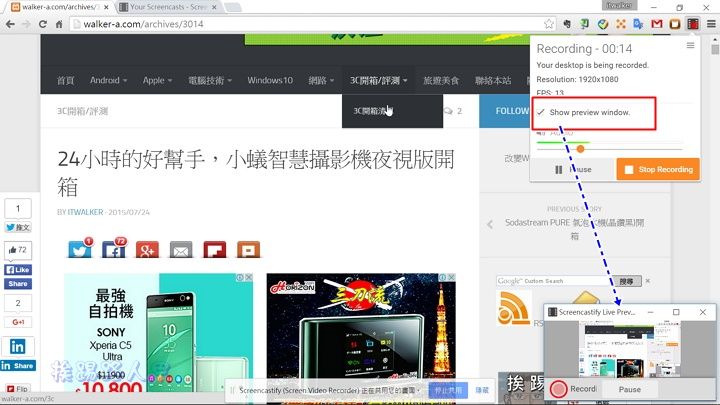Click the G+1 button in side bar

click(18, 322)
